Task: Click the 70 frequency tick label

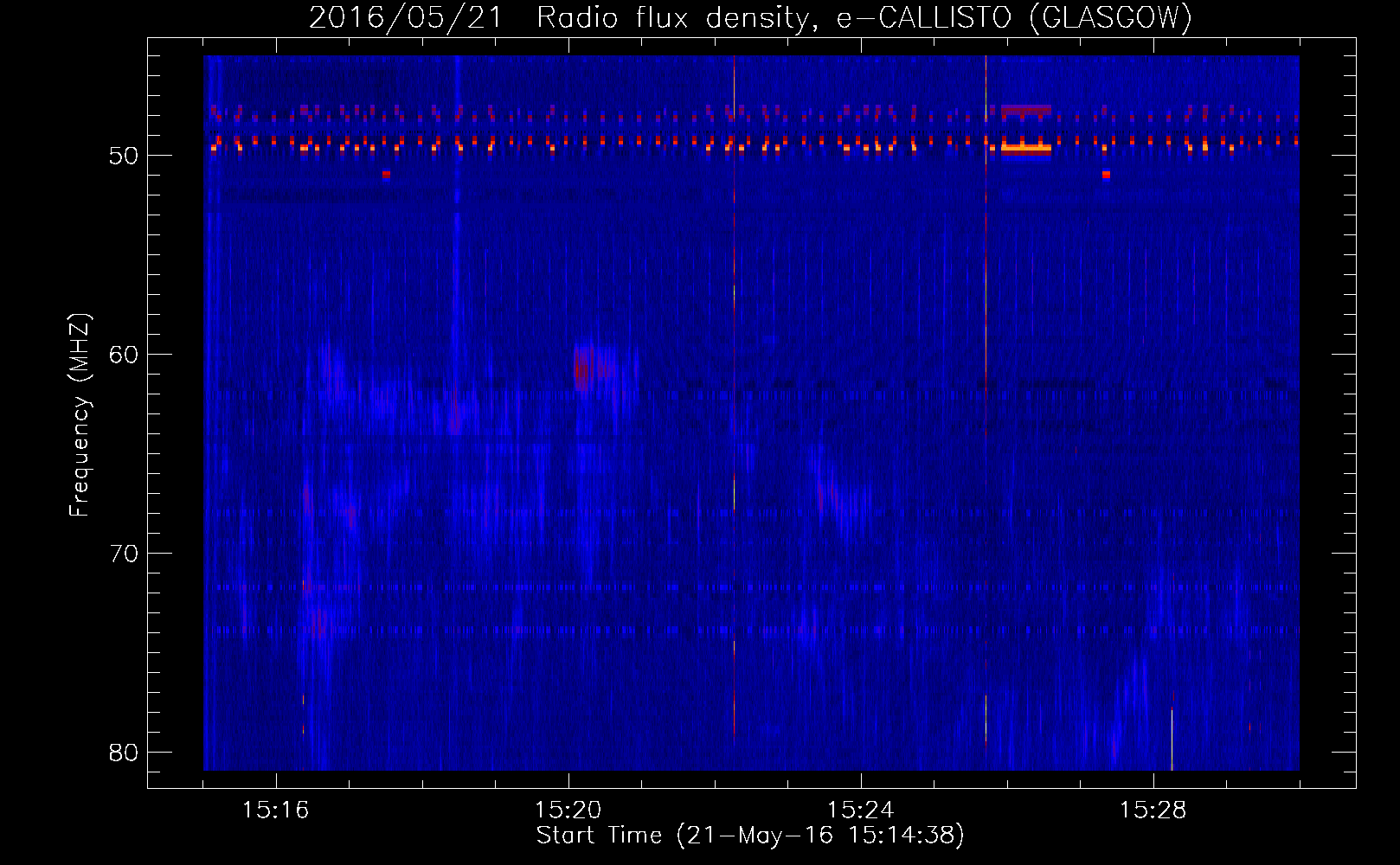Action: 124,554
